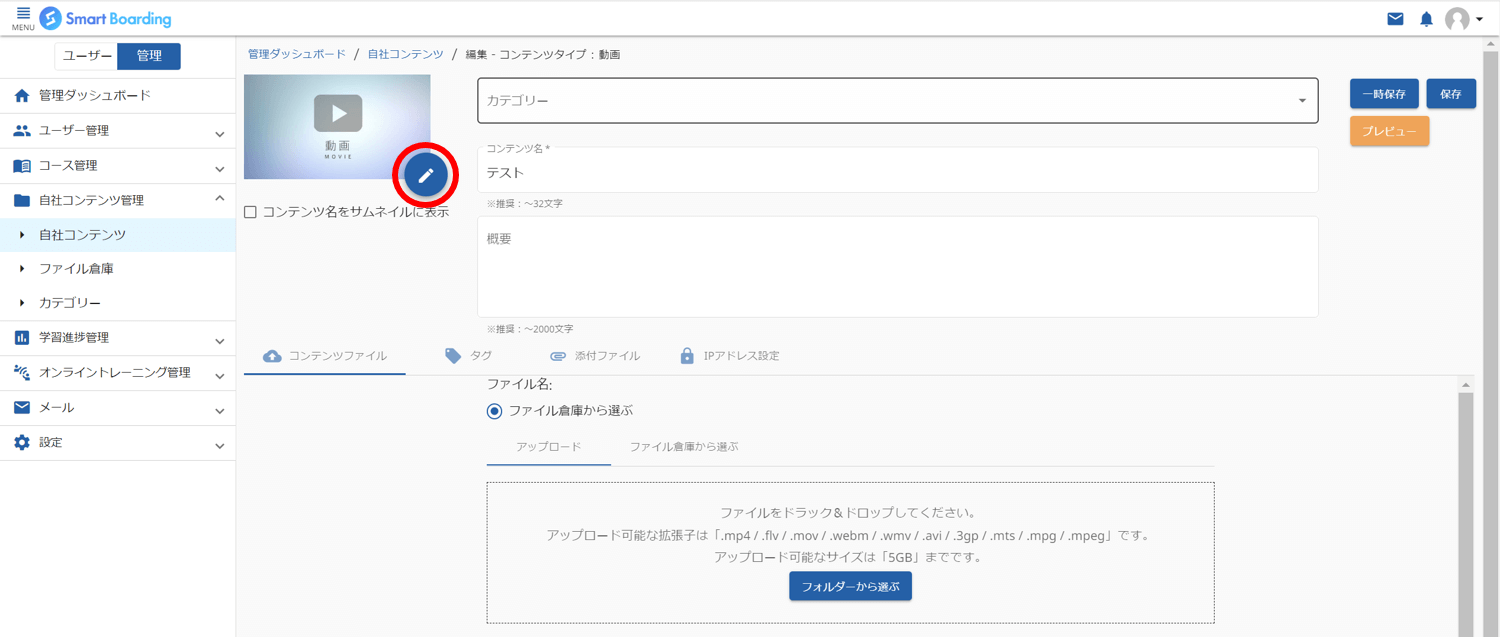Open the カテゴリー dropdown

click(897, 101)
